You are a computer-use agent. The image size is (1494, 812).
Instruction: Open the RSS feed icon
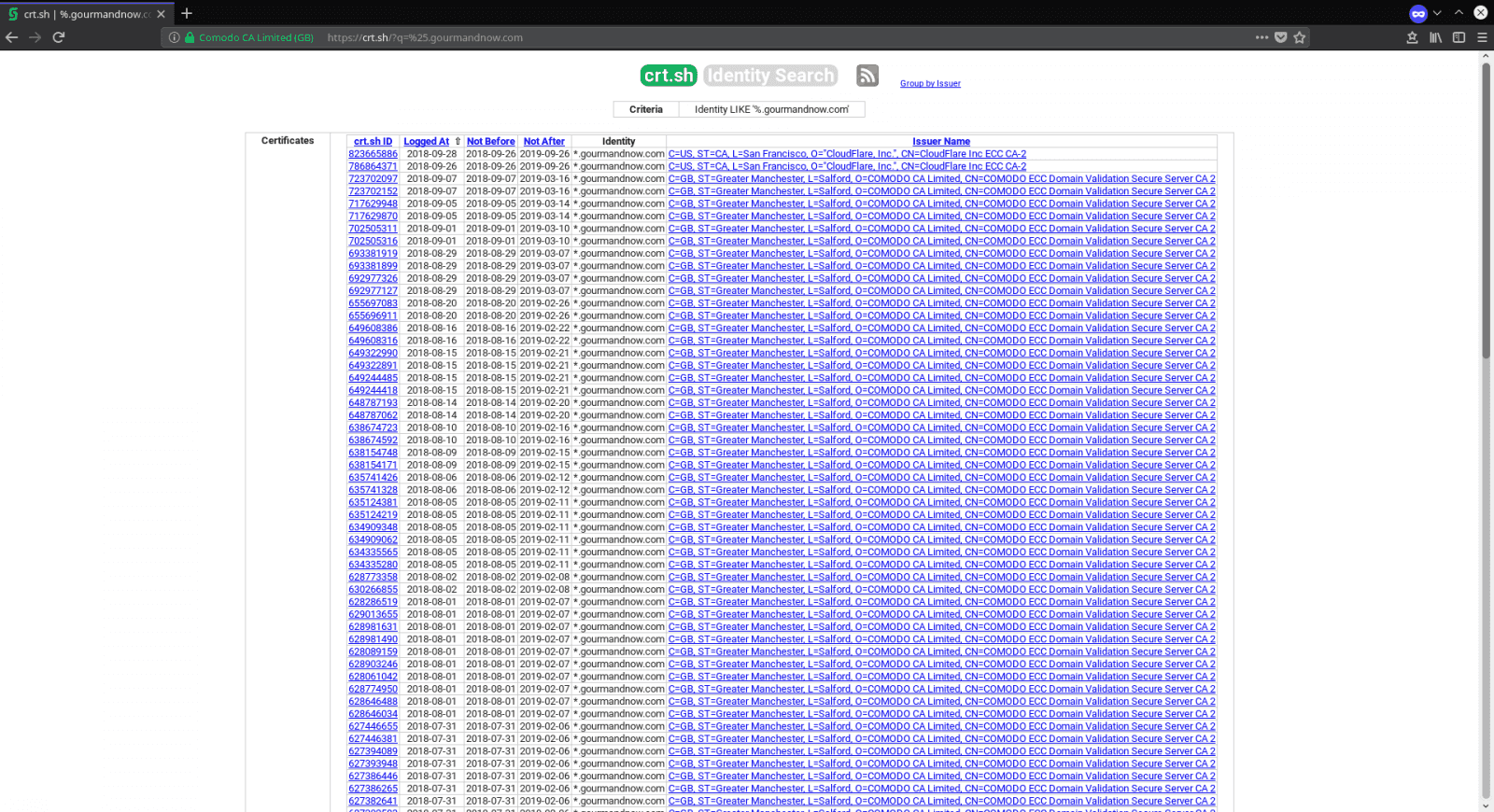tap(867, 76)
